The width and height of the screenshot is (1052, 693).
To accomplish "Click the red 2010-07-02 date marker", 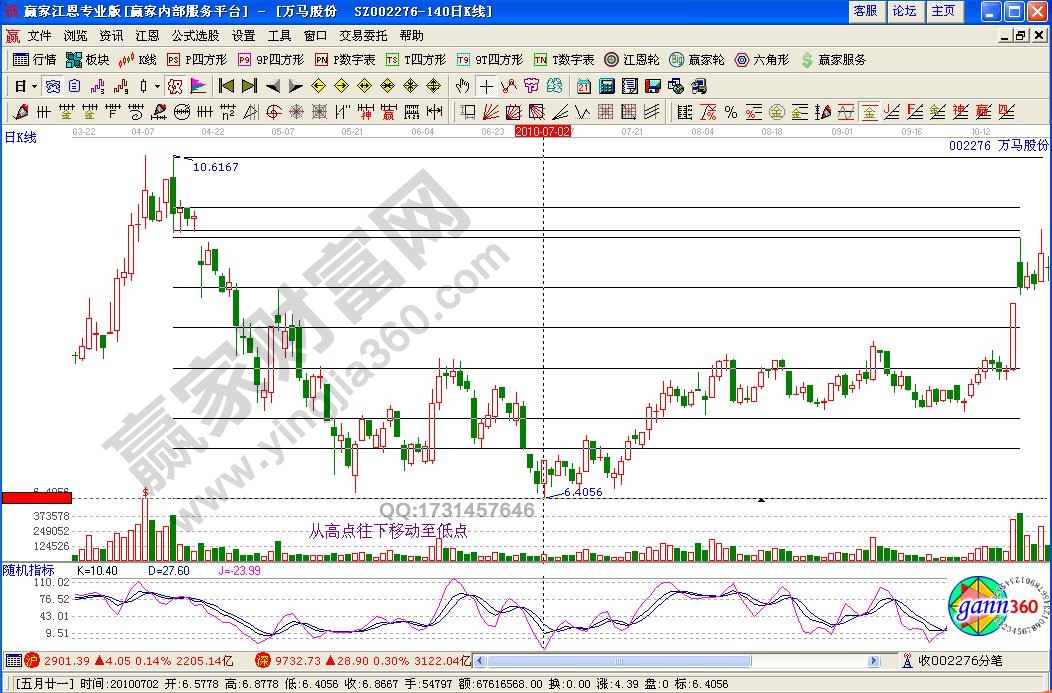I will coord(542,131).
